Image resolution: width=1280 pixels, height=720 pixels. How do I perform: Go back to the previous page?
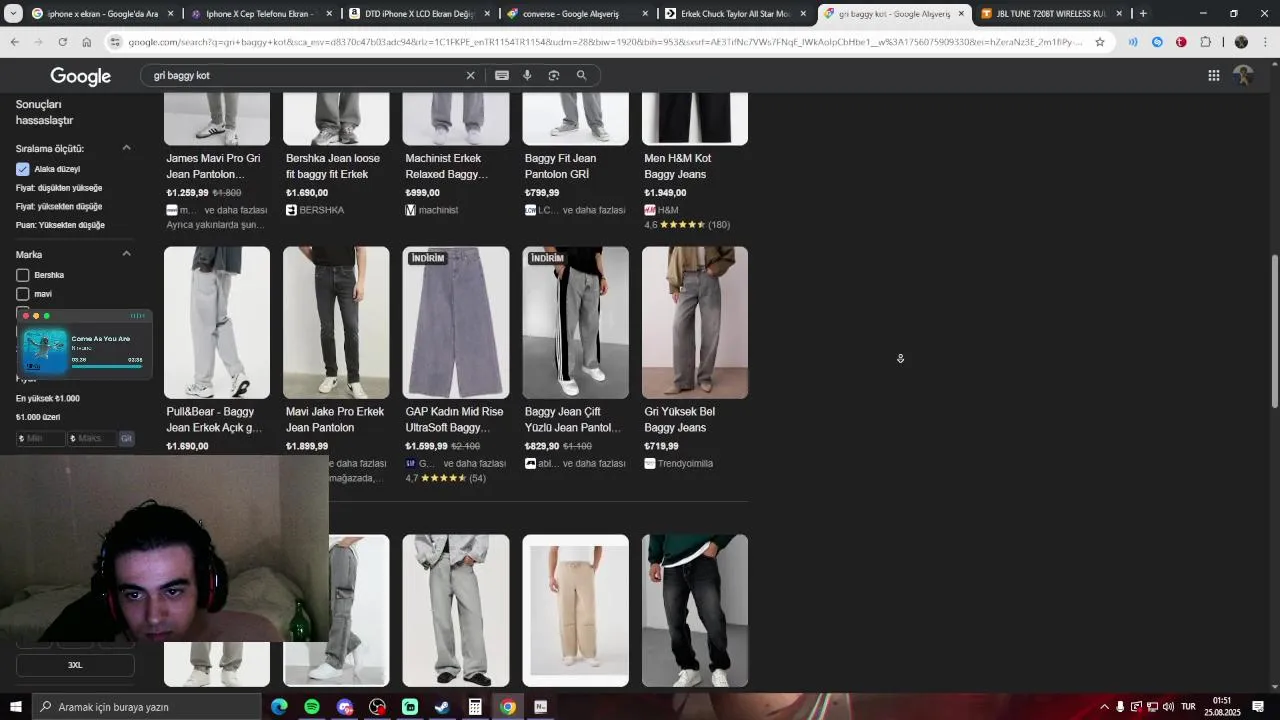tap(14, 42)
